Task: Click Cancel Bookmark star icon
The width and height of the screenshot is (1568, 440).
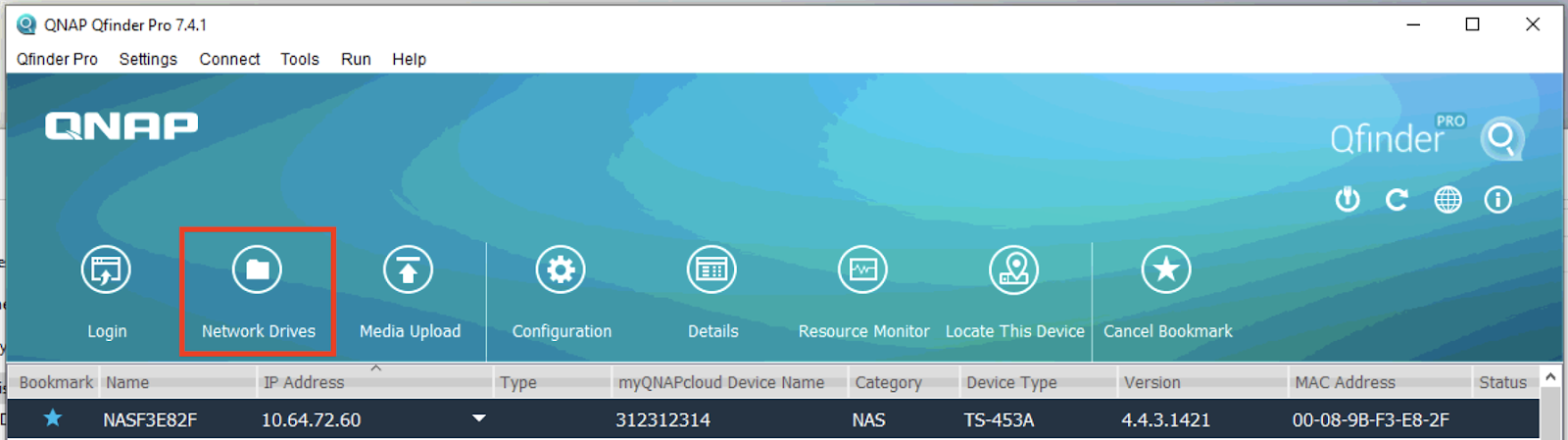Action: tap(1166, 270)
